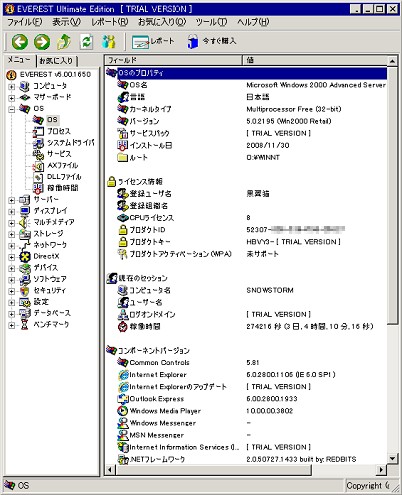Expand the DirectX tree node
Screen dimensions: 402x495
pyautogui.click(x=12, y=257)
